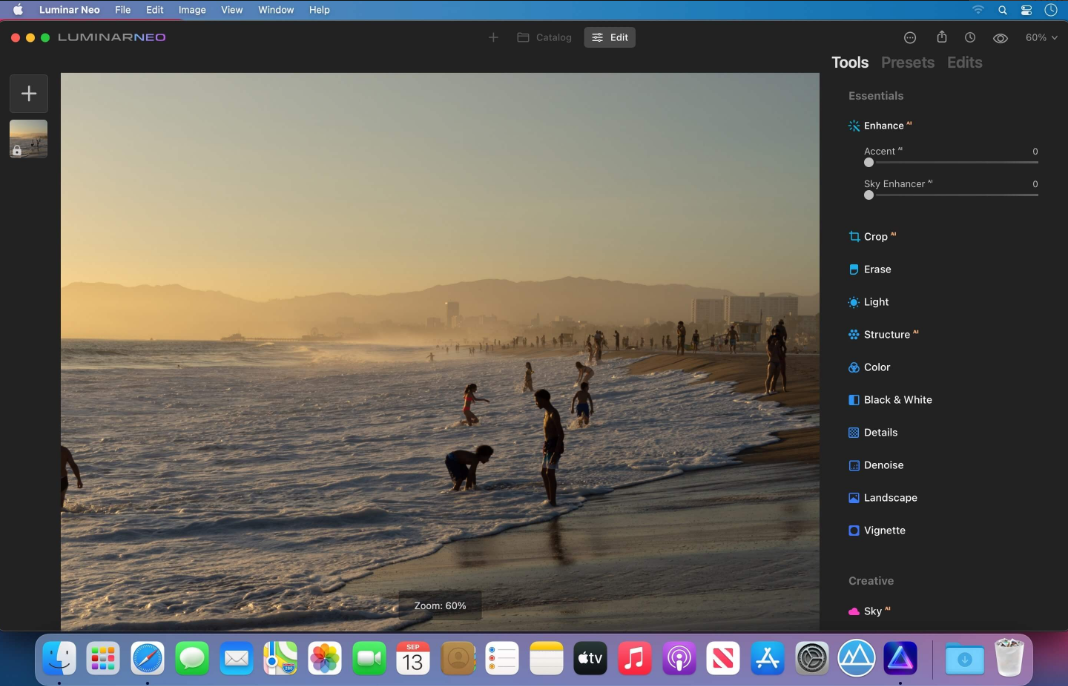Open the Edit menu in menu bar
The image size is (1068, 686).
[x=155, y=10]
